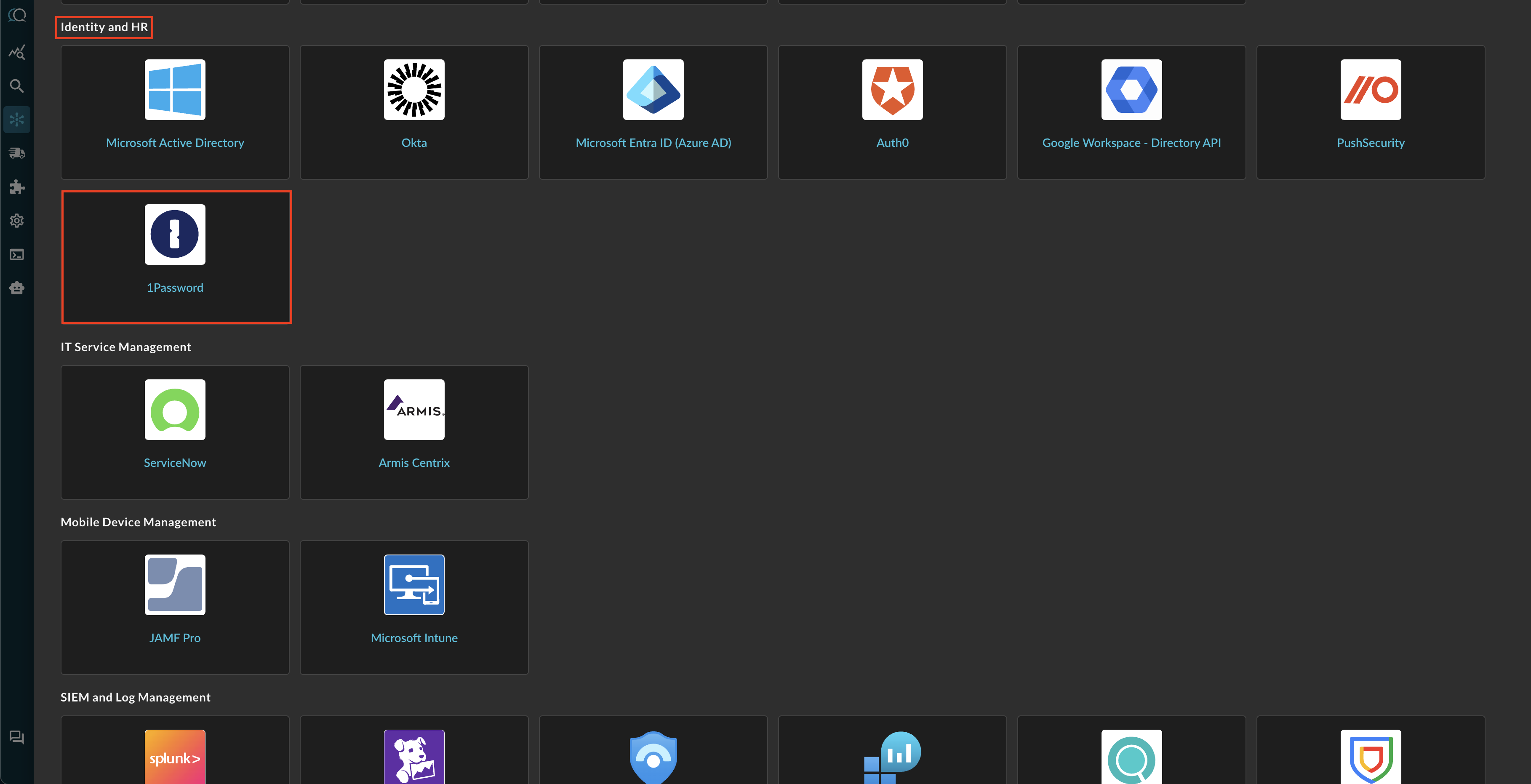Select the JAMF Pro icon

175,584
